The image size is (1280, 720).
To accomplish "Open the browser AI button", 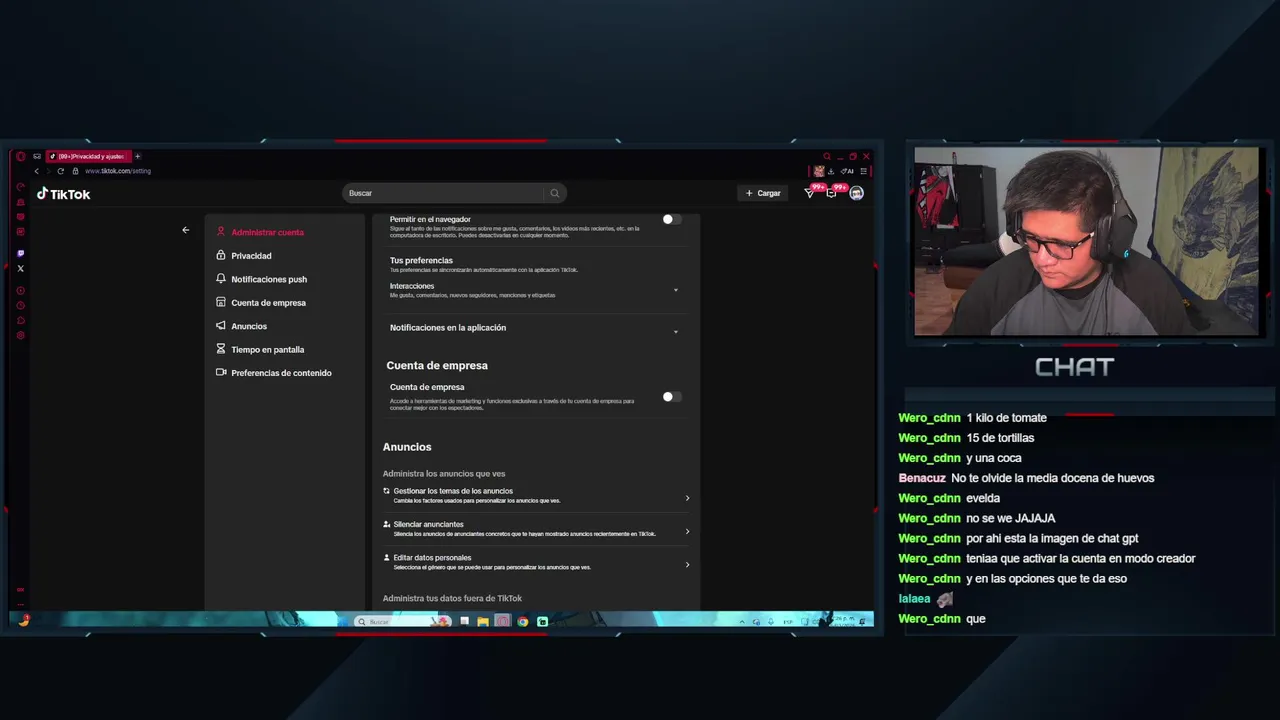I will click(847, 171).
